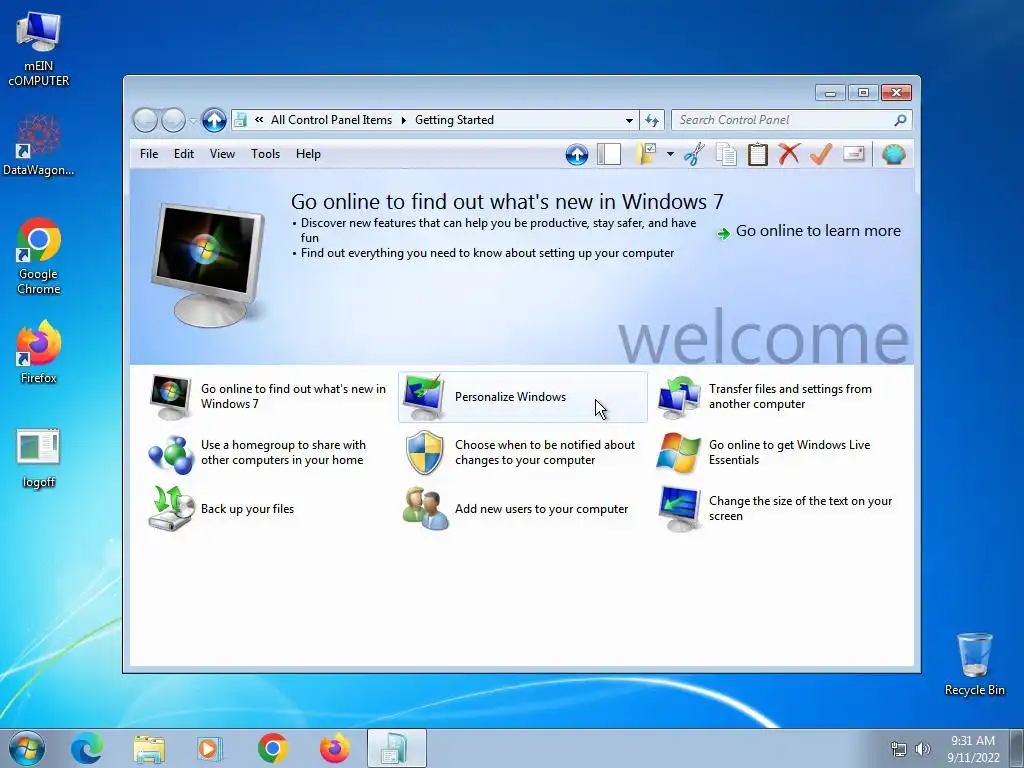Screen dimensions: 1024x768
Task: Open File Explorer from the taskbar
Action: [x=149, y=748]
